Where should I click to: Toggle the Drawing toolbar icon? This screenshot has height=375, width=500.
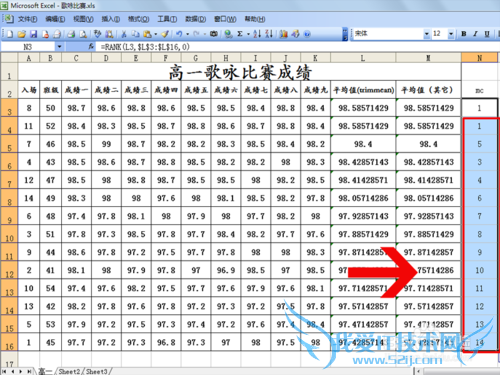(x=295, y=34)
